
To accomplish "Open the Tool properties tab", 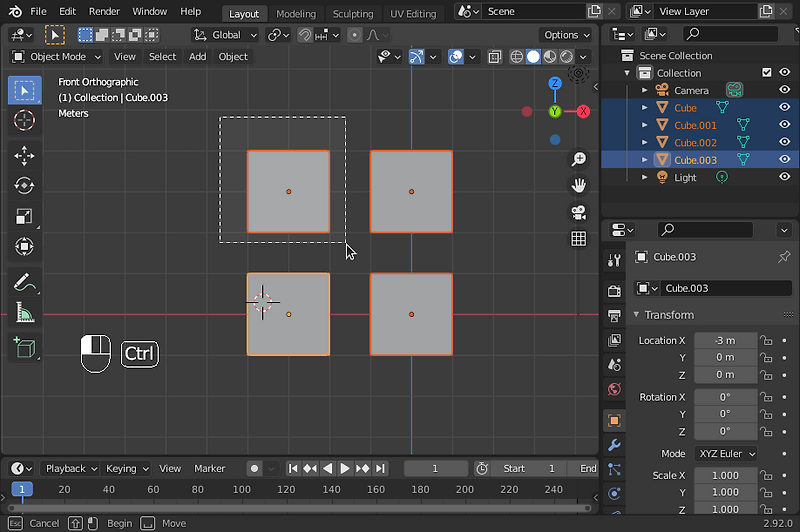I will (x=614, y=260).
